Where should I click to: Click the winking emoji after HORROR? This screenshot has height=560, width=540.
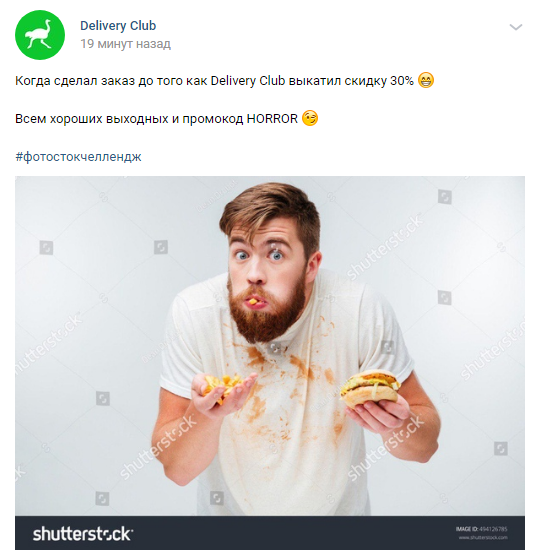coord(310,118)
